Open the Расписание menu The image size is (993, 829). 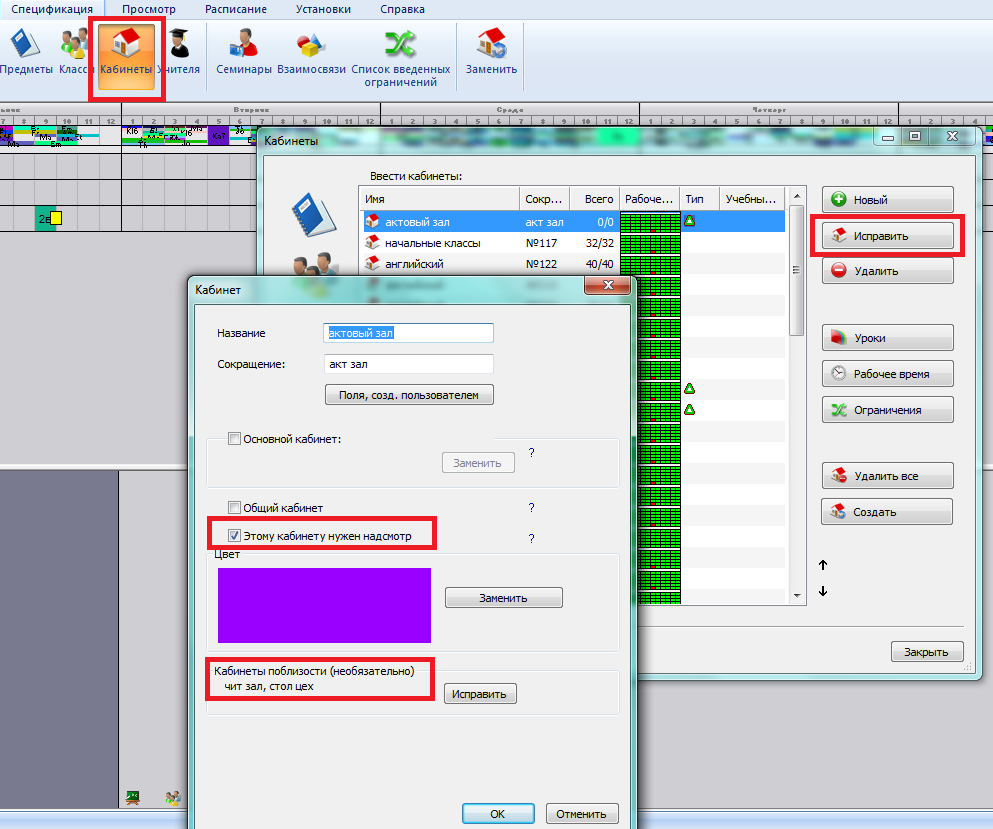pos(235,9)
